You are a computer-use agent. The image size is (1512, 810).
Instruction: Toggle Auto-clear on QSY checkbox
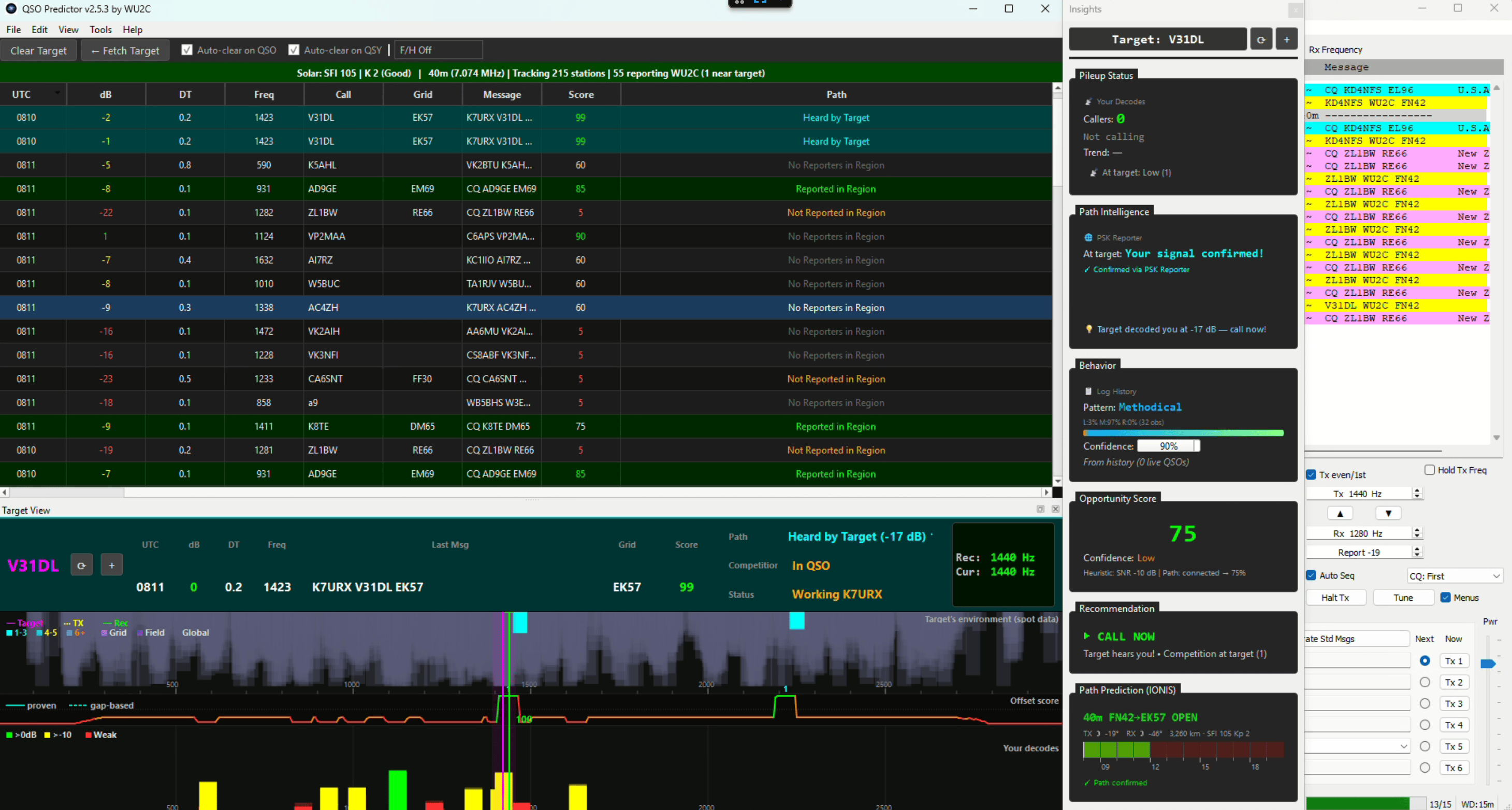point(294,50)
